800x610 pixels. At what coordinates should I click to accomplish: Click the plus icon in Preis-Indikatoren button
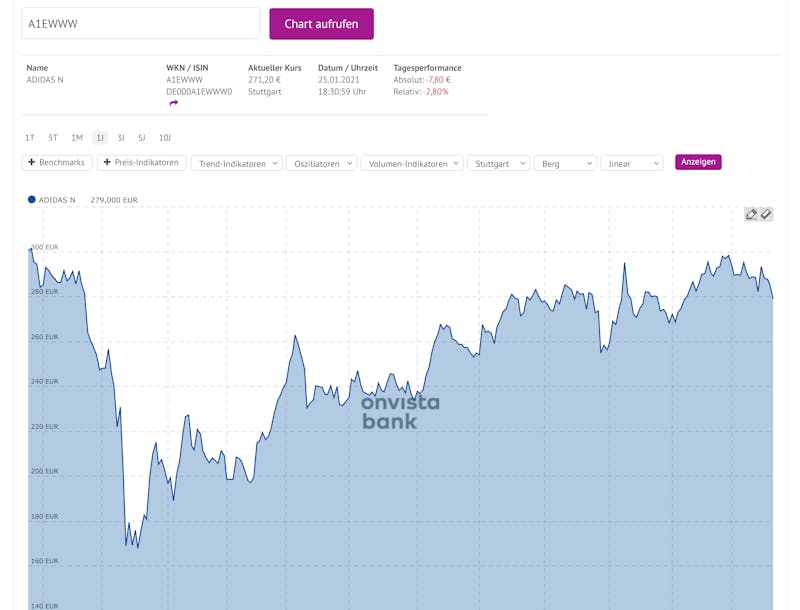107,162
